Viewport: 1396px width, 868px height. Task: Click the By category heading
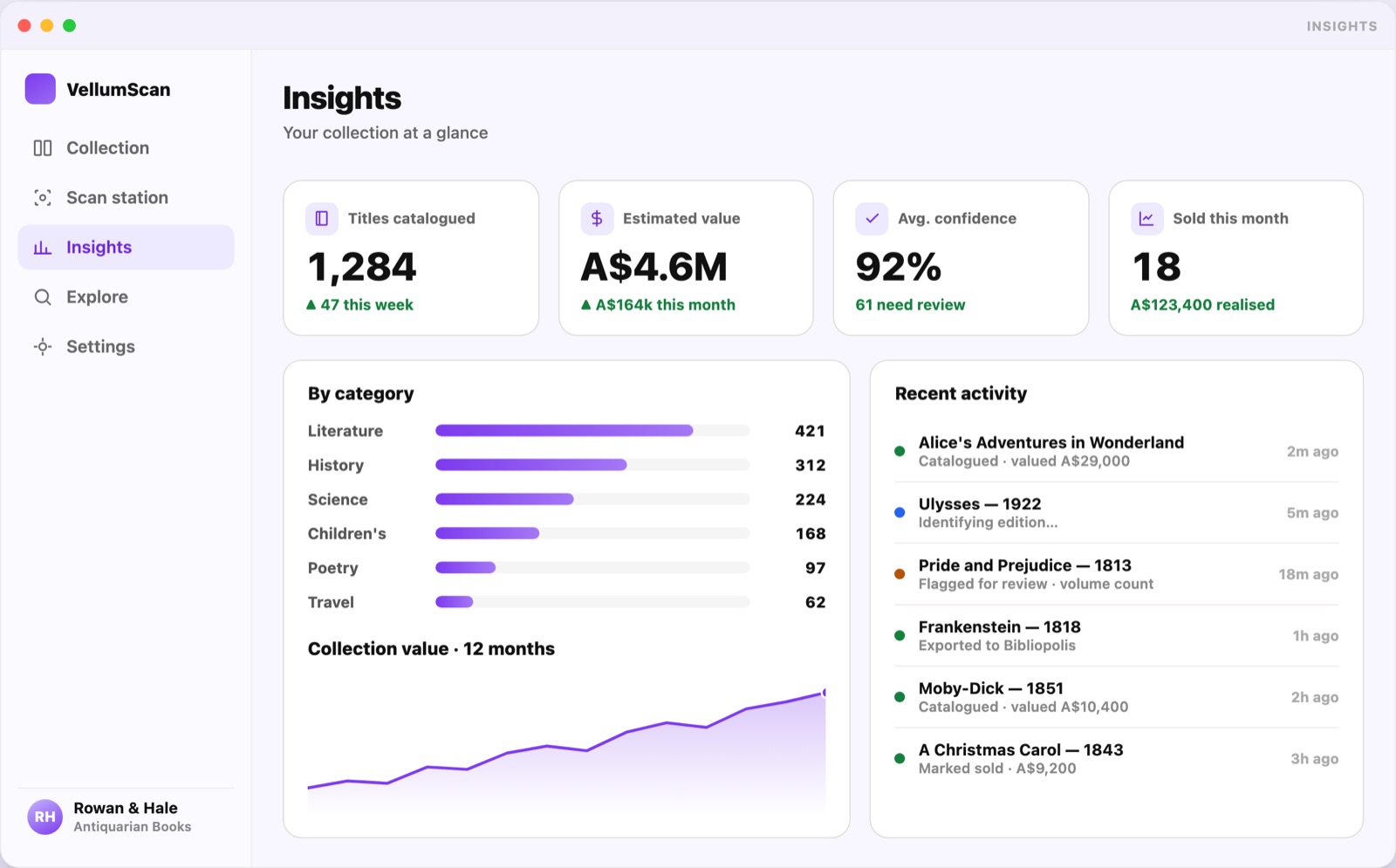coord(360,393)
